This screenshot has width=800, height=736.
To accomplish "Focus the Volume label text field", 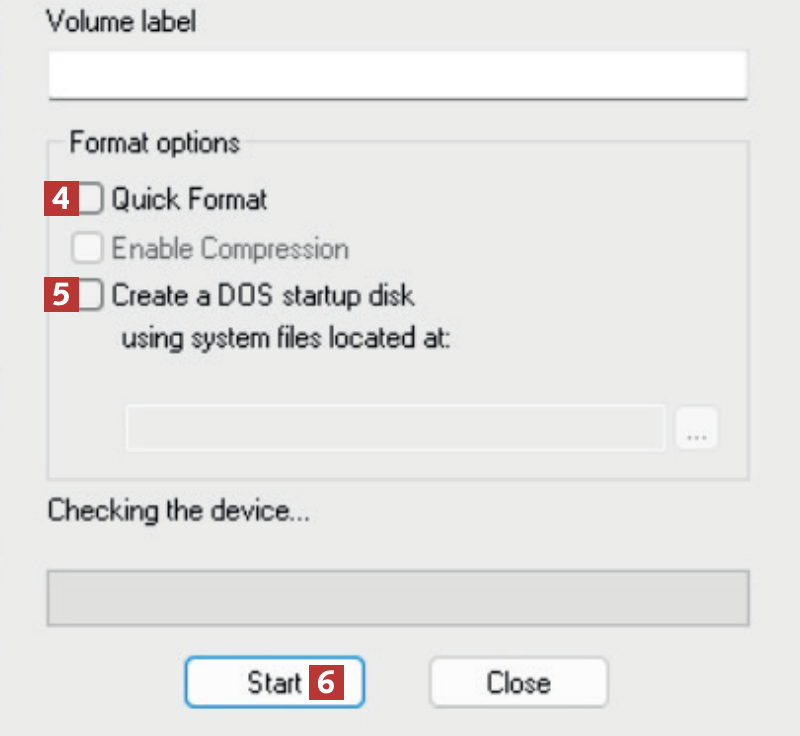I will 397,74.
